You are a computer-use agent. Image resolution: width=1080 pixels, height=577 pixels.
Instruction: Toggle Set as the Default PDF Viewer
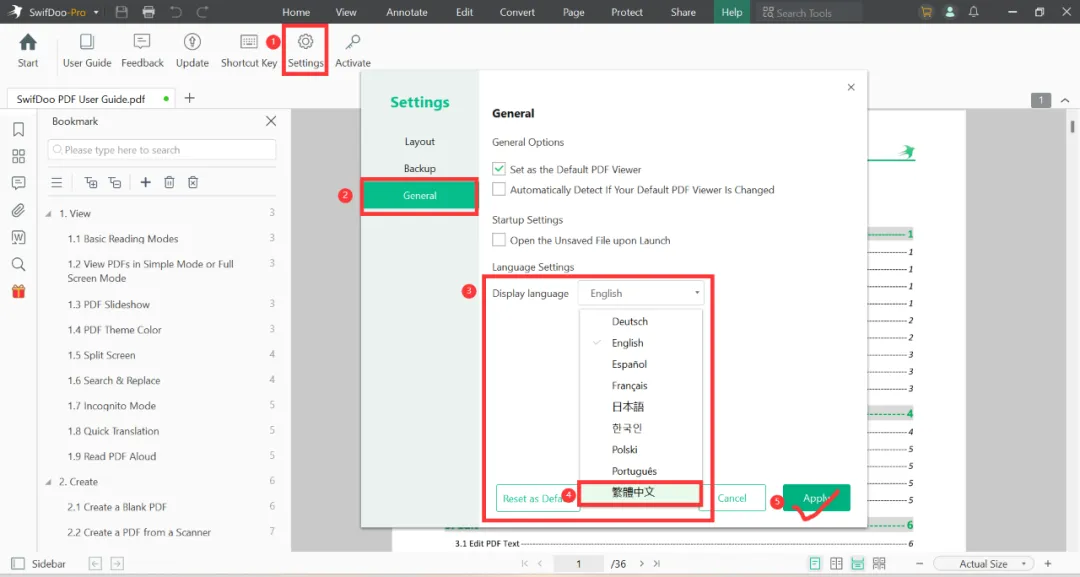click(x=499, y=169)
